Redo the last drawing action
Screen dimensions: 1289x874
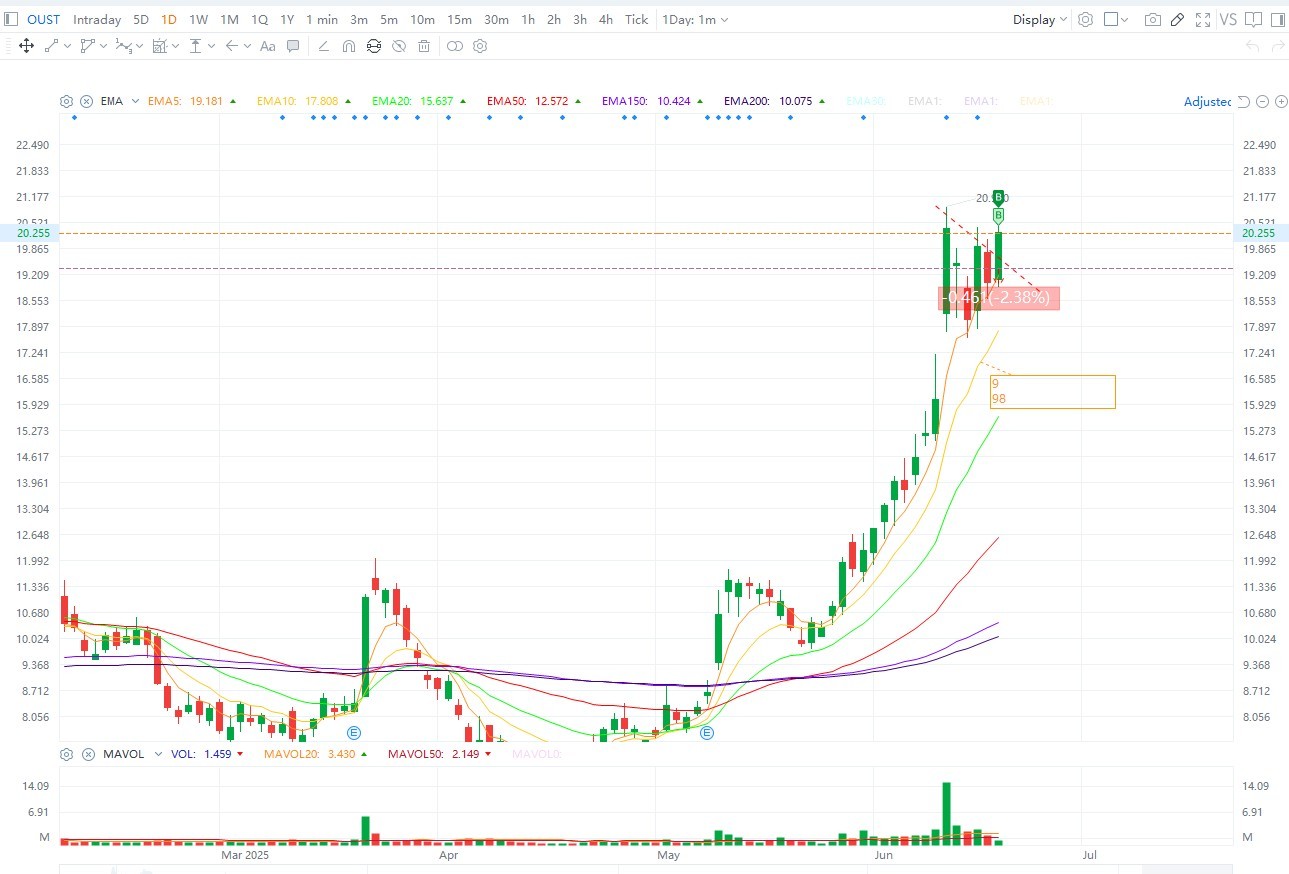1278,46
